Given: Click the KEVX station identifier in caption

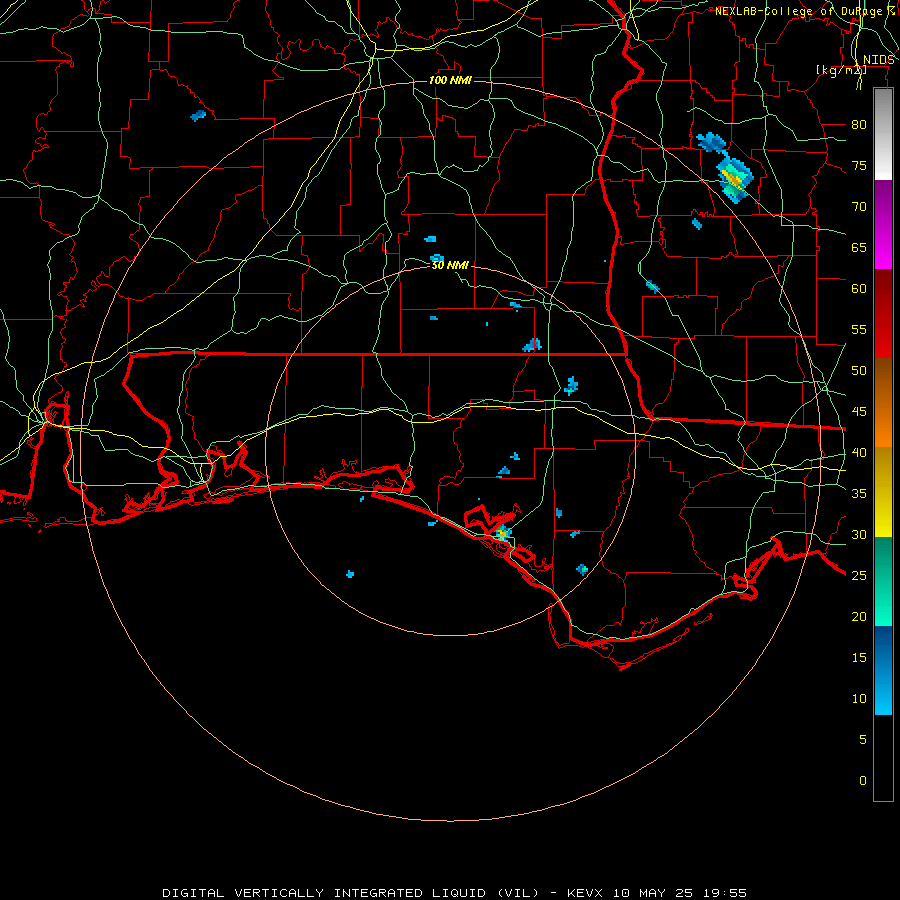Looking at the screenshot, I should click(587, 893).
